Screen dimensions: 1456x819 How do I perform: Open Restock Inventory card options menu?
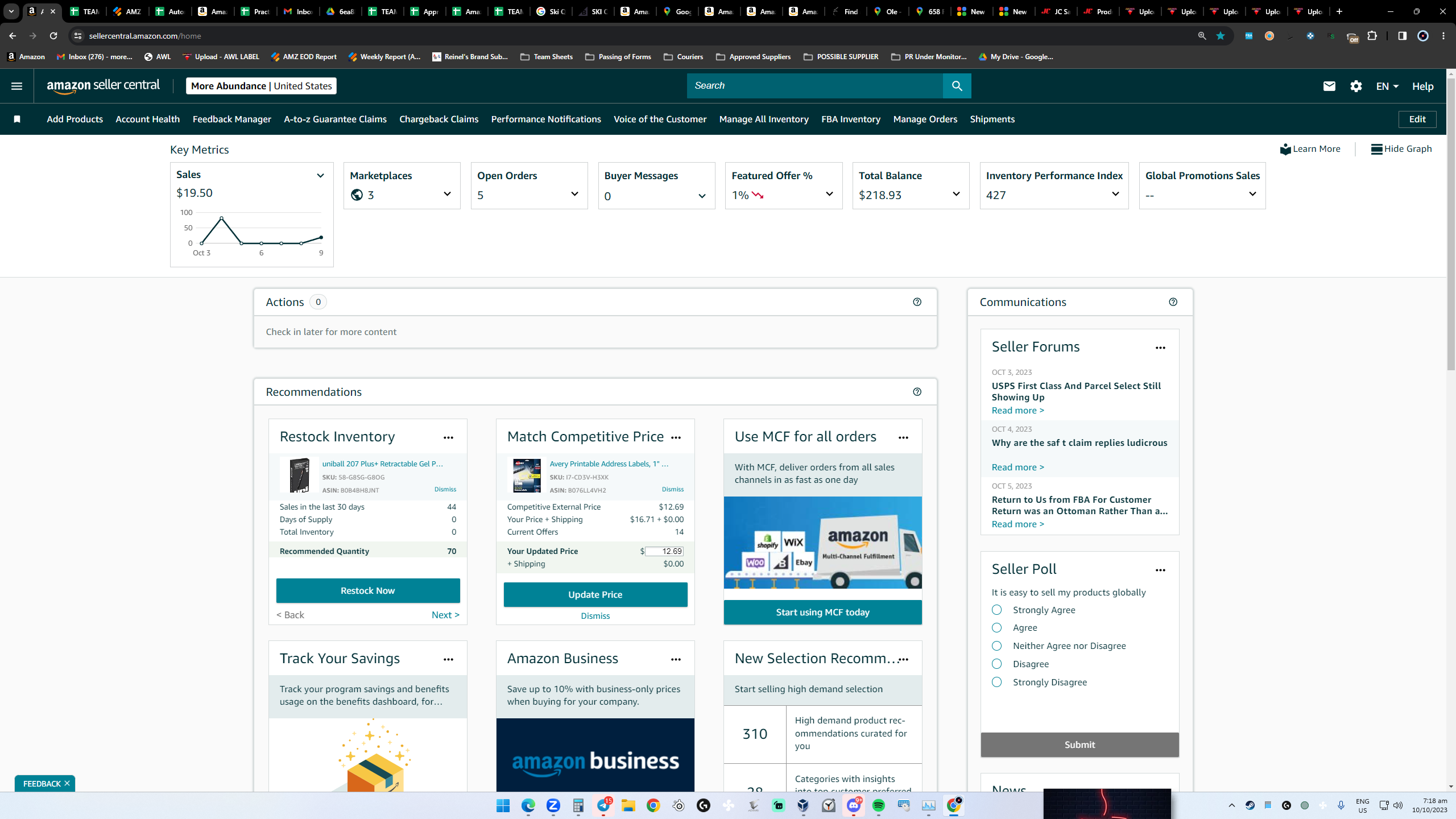click(x=448, y=437)
